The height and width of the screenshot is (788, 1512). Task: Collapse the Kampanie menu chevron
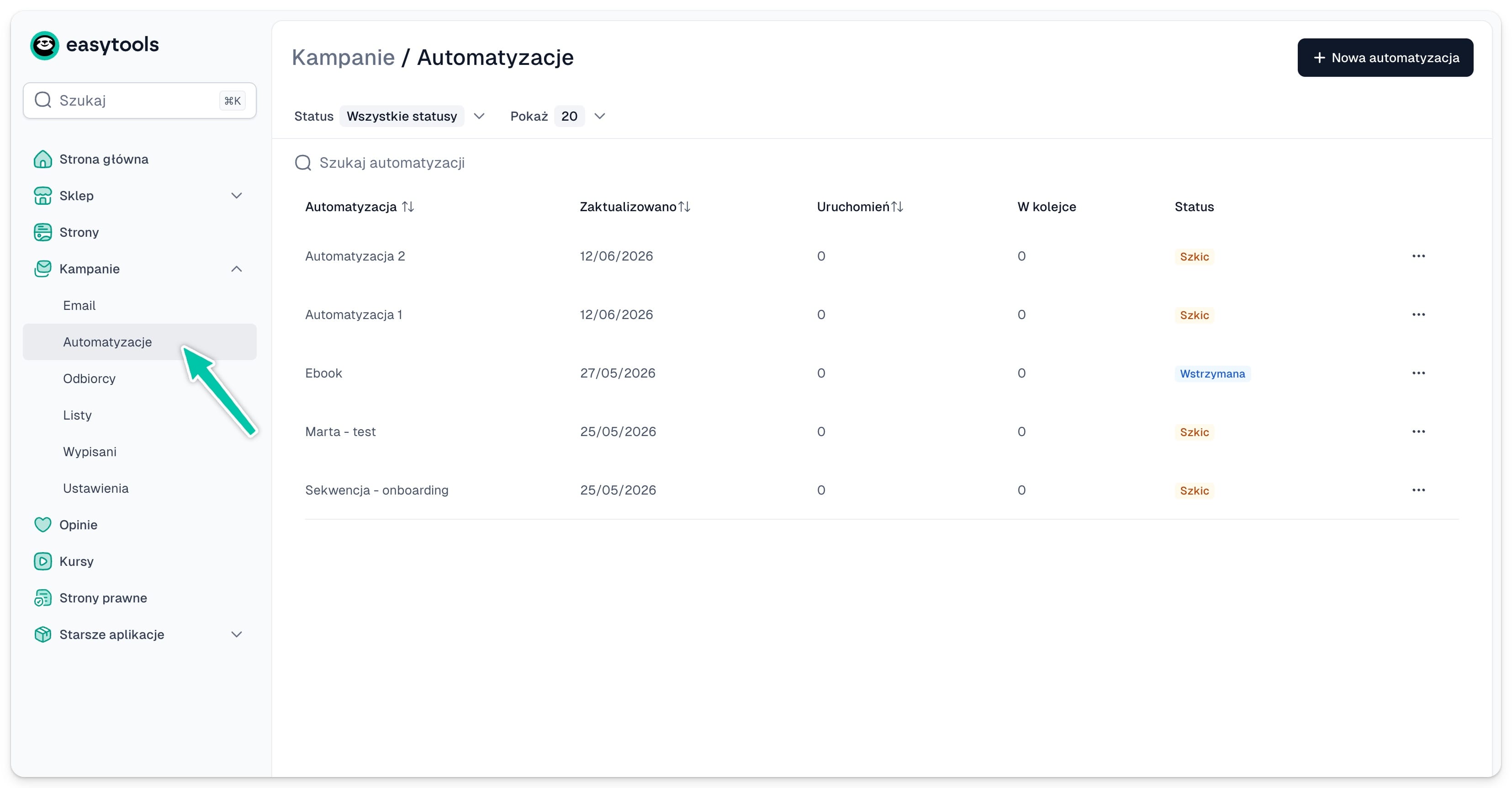coord(237,269)
